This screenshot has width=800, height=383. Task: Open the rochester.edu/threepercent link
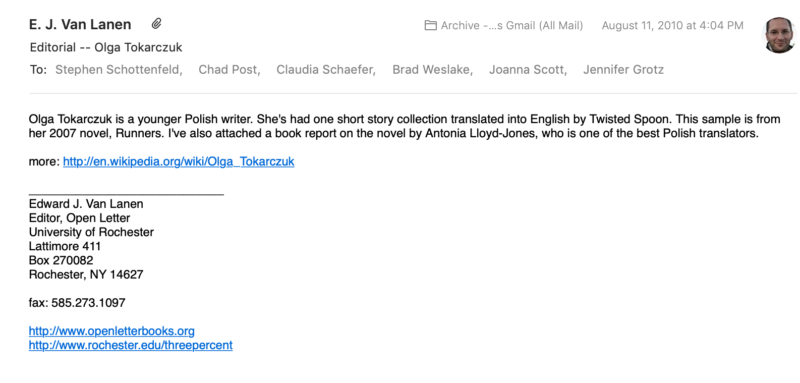click(x=131, y=345)
